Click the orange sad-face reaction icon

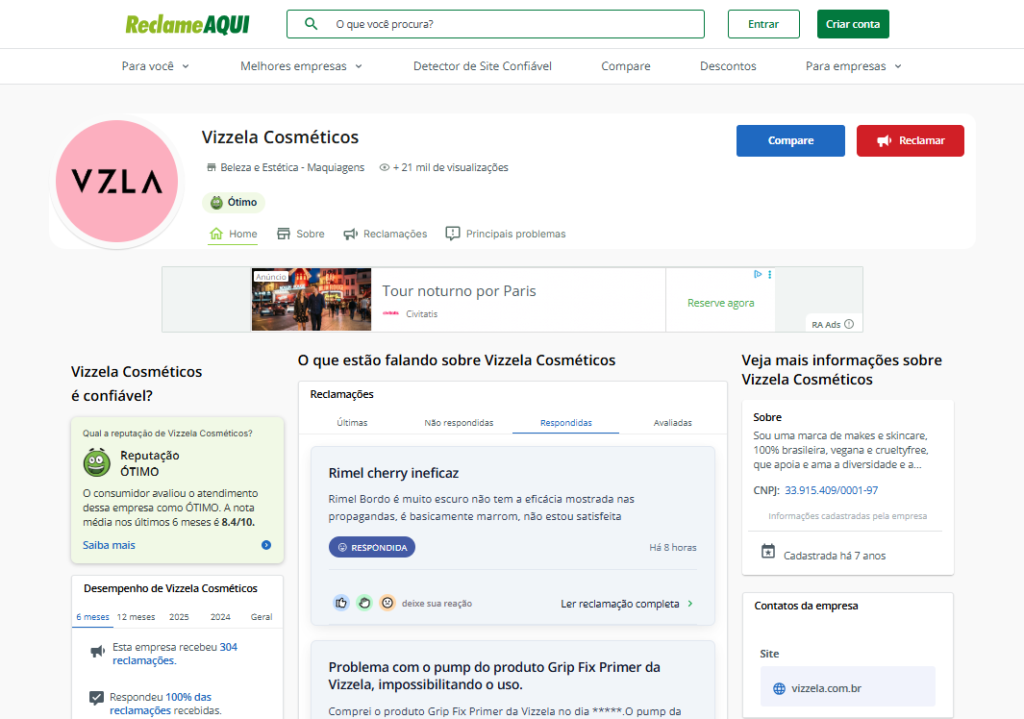point(387,603)
